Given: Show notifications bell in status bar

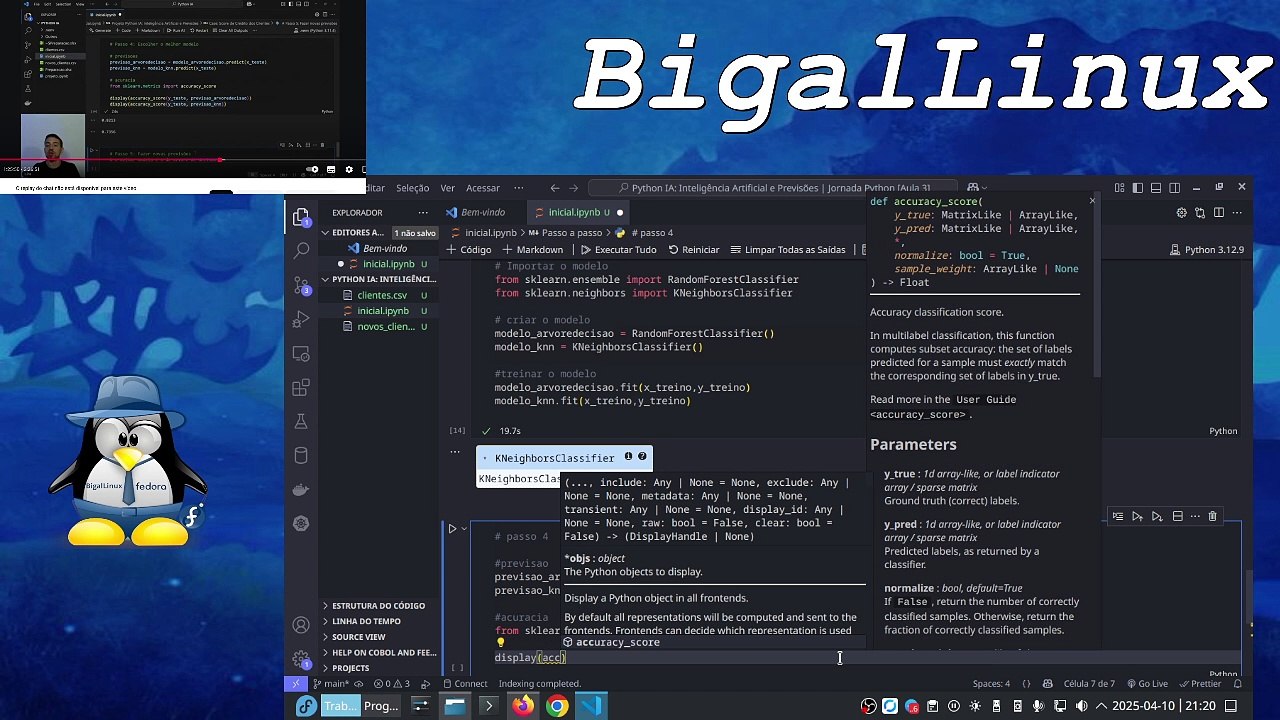Looking at the screenshot, I should pos(1238,684).
